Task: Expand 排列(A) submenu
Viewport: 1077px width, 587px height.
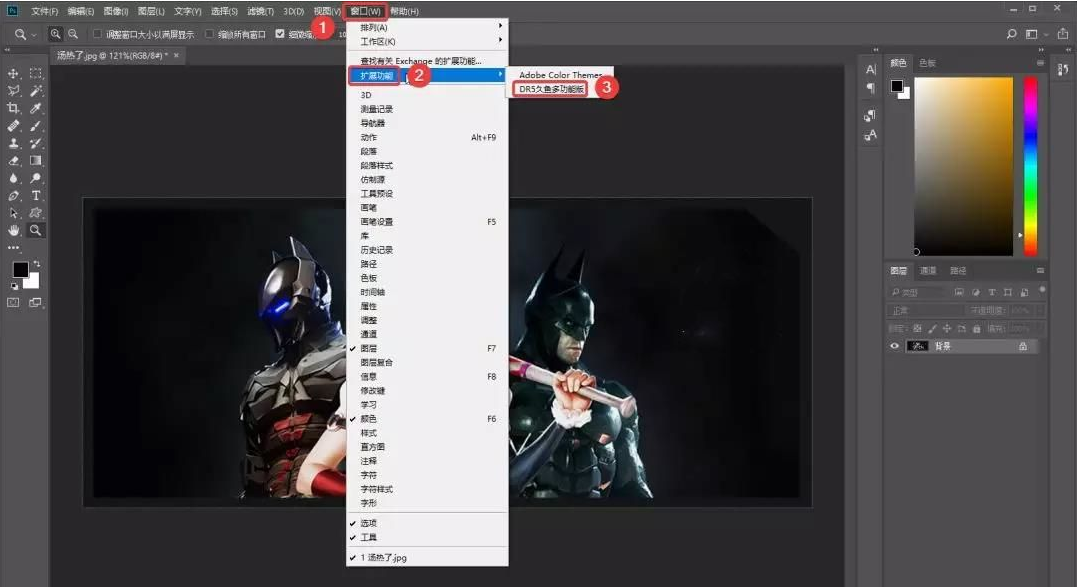Action: coord(427,27)
